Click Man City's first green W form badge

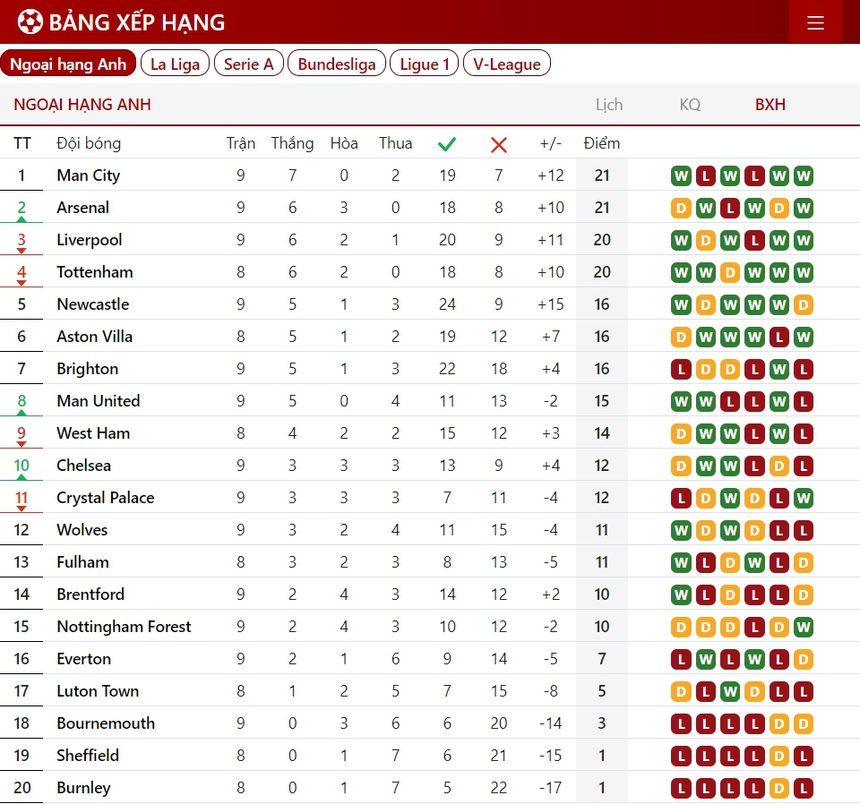click(x=681, y=176)
